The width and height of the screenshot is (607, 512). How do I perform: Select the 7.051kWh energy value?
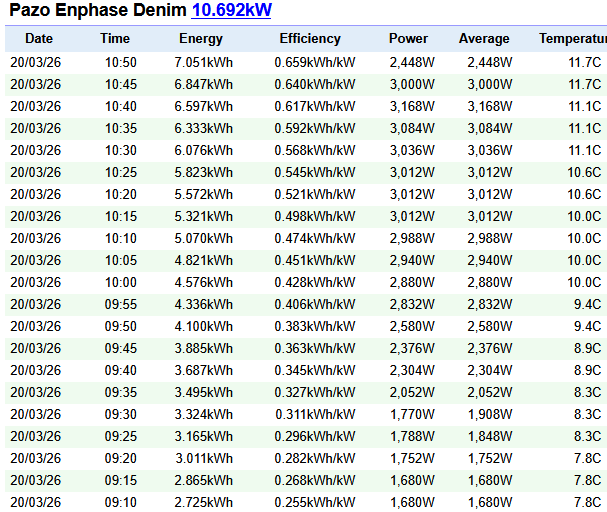tap(204, 62)
